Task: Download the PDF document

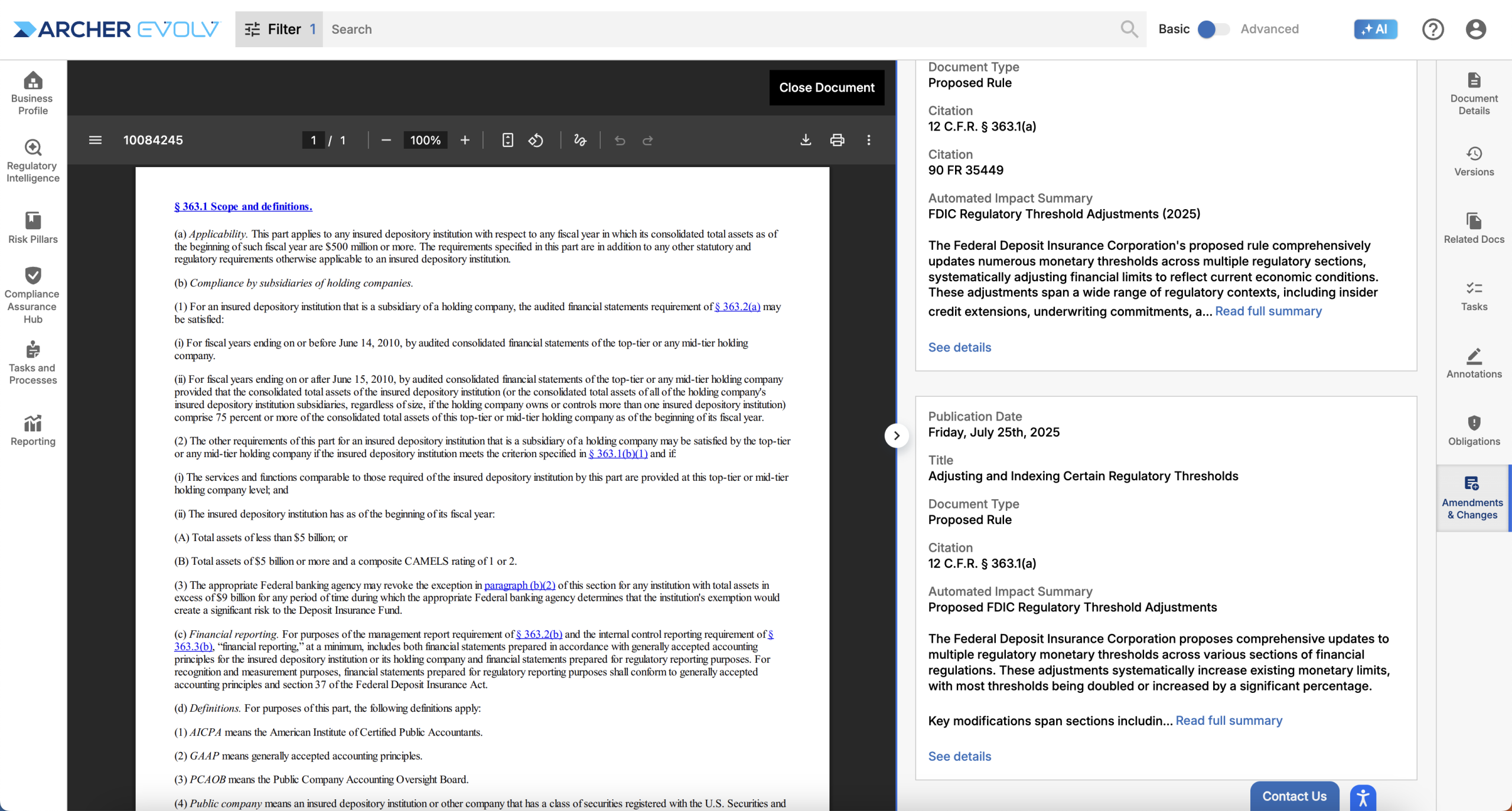Action: pyautogui.click(x=806, y=140)
